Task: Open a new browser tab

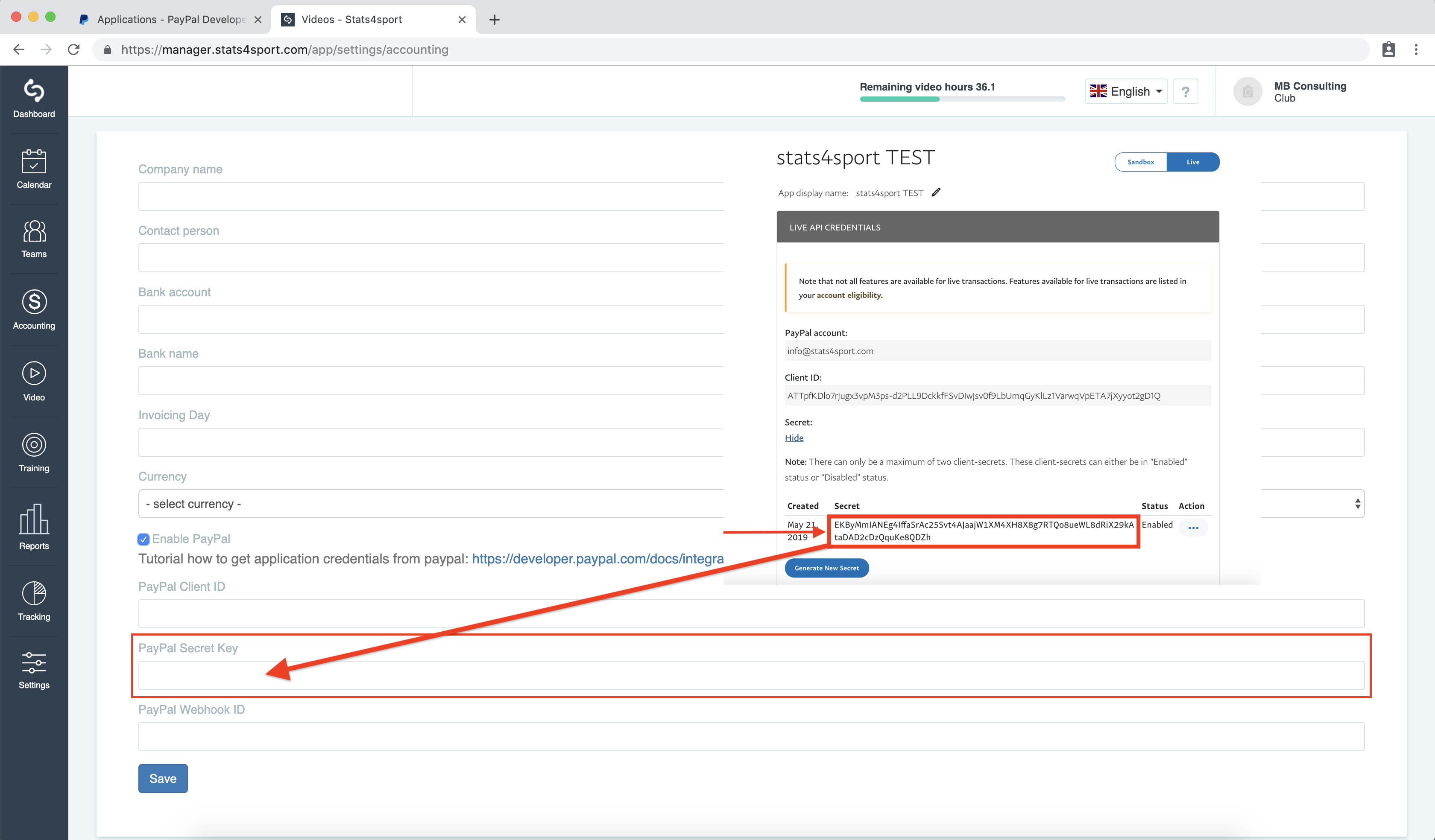Action: tap(494, 20)
